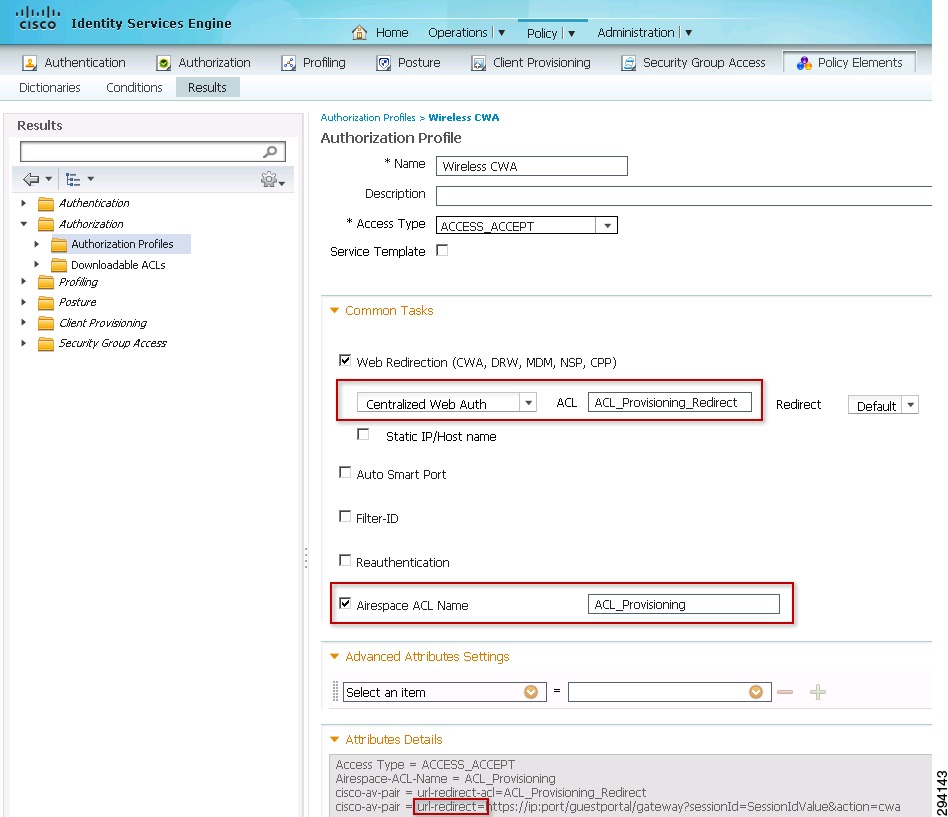Click the Airespace ACL Name text field
The height and width of the screenshot is (817, 948).
(x=683, y=604)
